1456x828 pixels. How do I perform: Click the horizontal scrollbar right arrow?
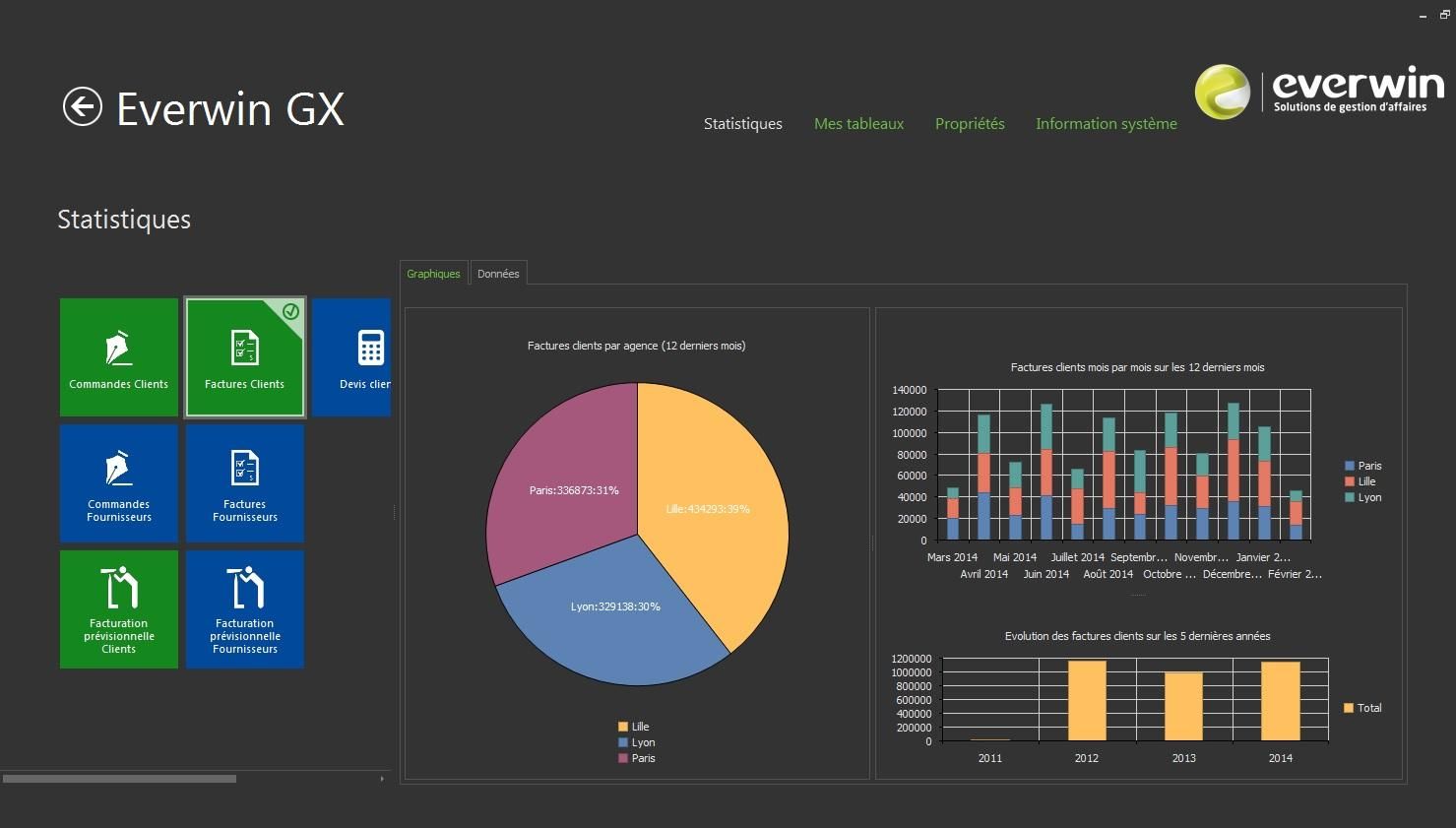[382, 779]
